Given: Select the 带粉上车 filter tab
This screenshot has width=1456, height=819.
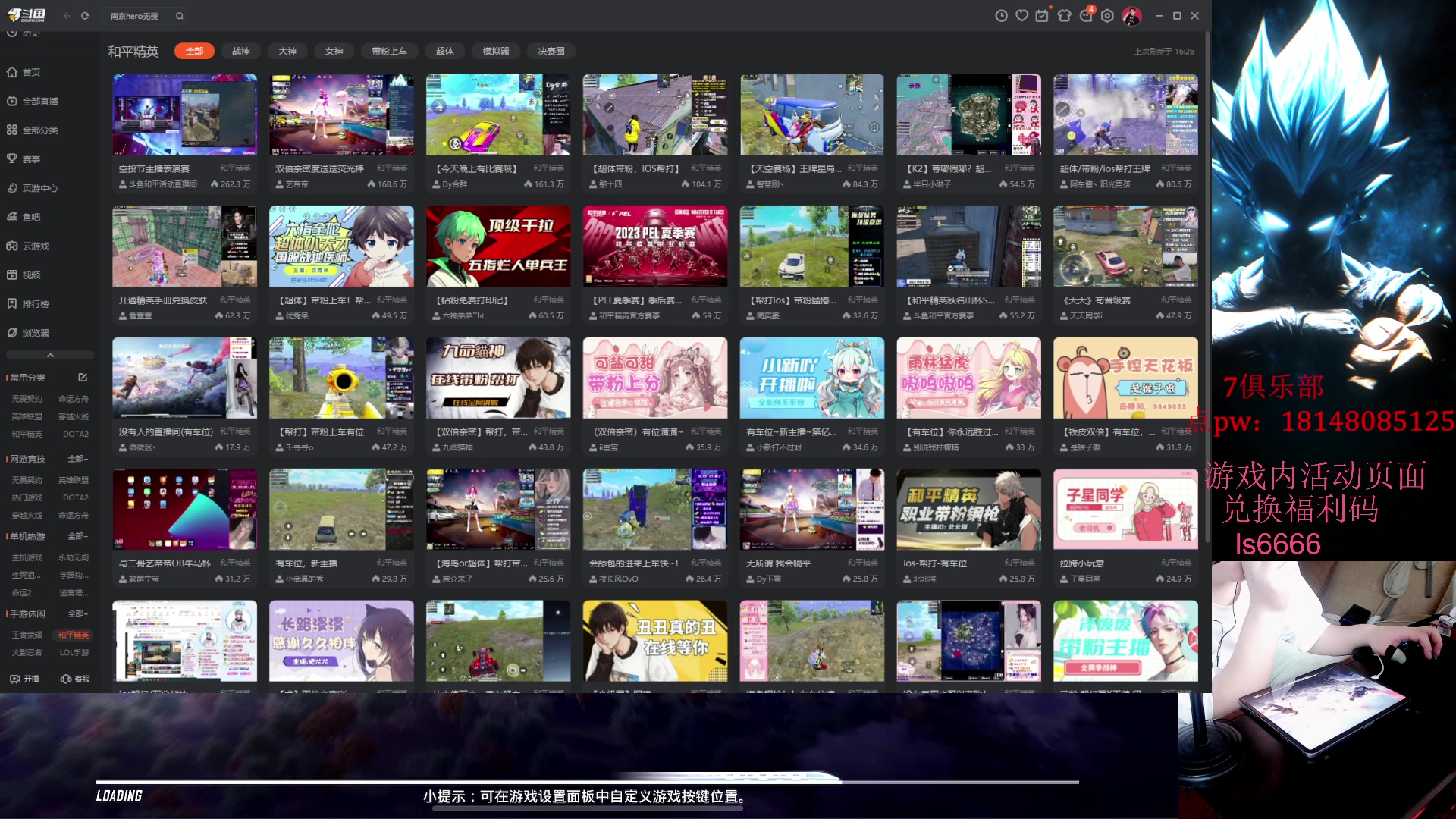Looking at the screenshot, I should point(390,52).
